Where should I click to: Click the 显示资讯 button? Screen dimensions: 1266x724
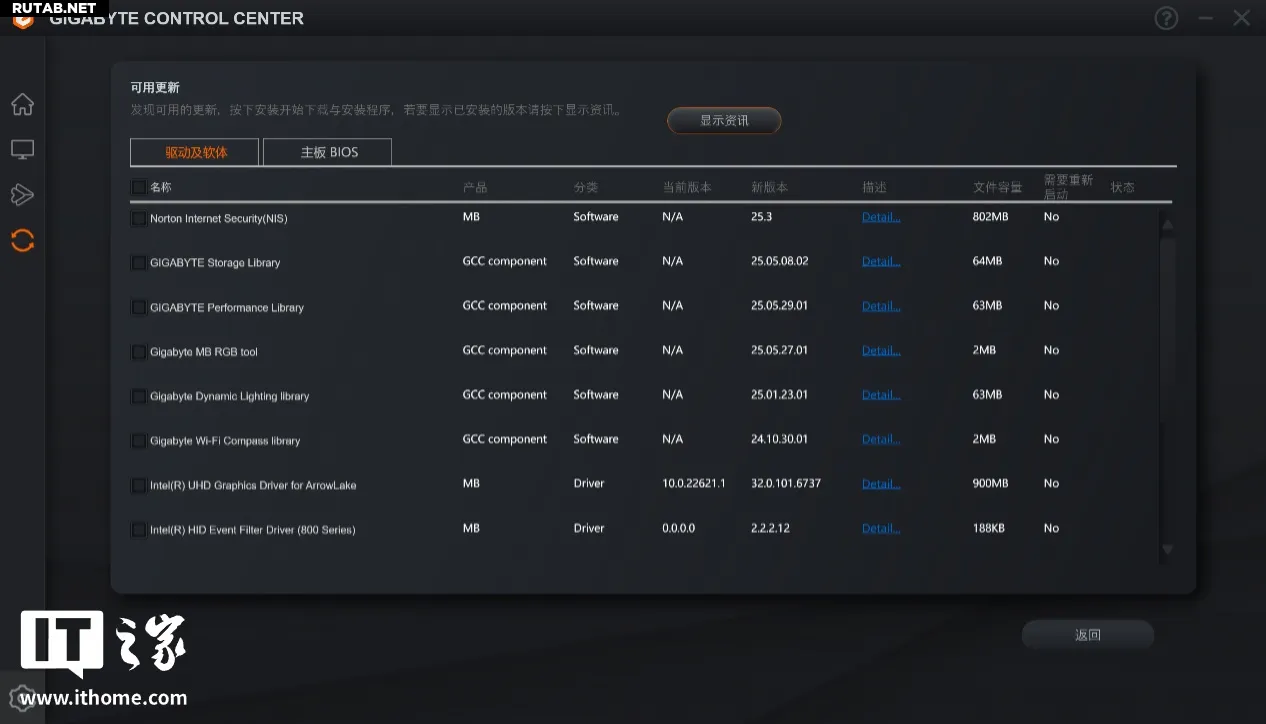tap(724, 120)
